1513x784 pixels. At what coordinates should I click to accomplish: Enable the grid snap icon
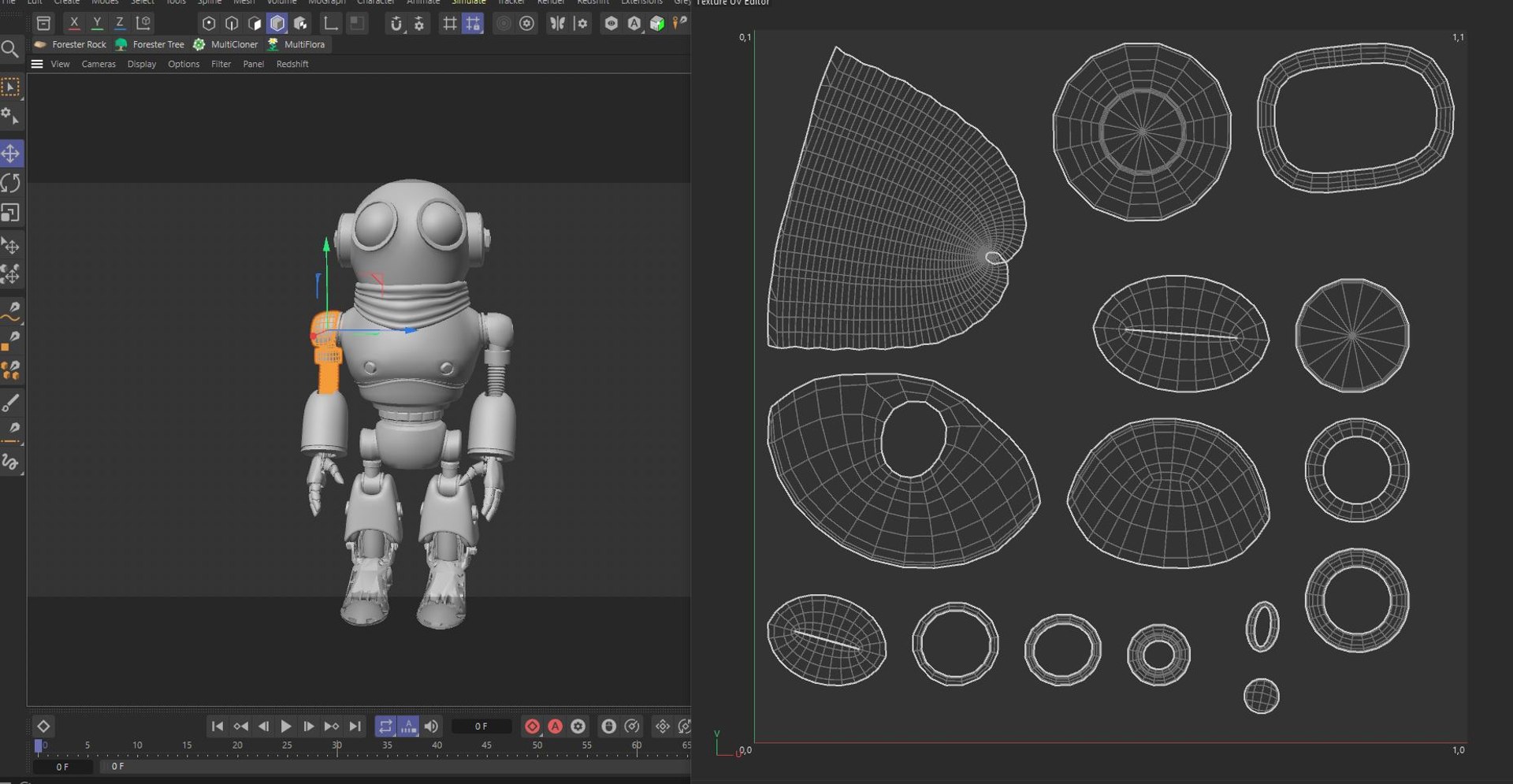[x=450, y=24]
